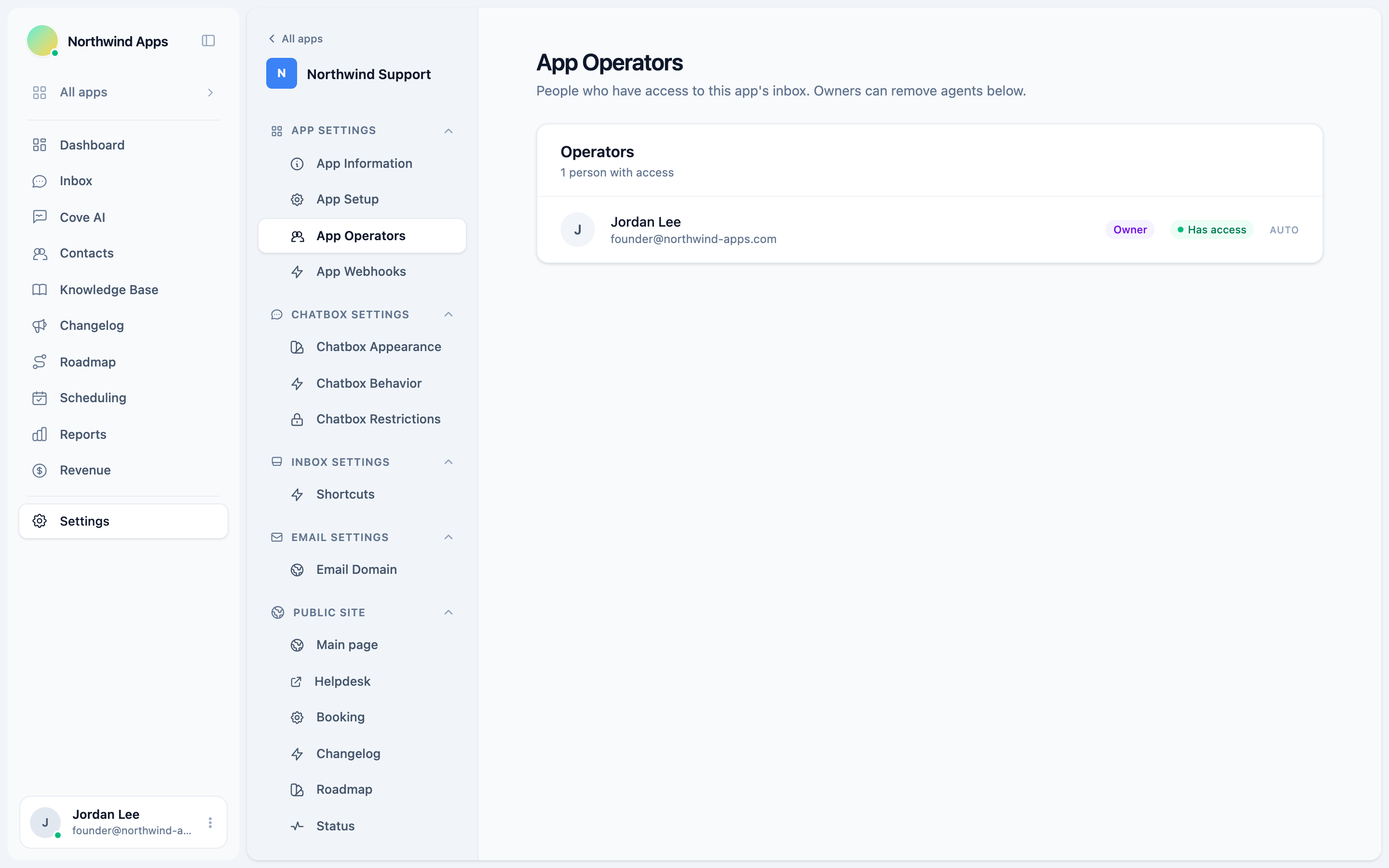This screenshot has height=868, width=1389.
Task: Click the Email Domain globe icon
Action: pyautogui.click(x=297, y=570)
